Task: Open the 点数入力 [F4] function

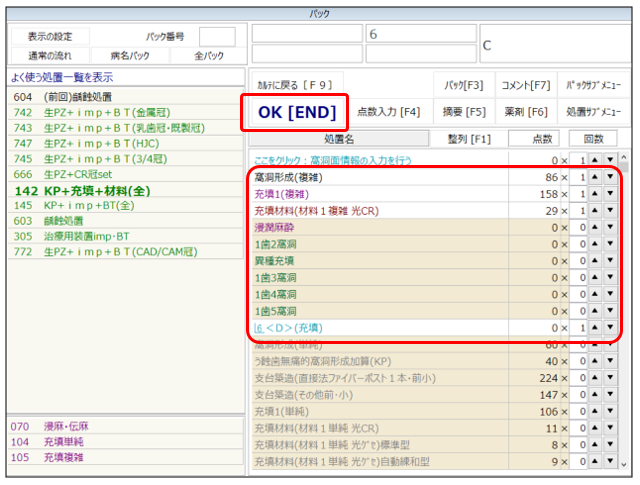Action: [x=389, y=112]
